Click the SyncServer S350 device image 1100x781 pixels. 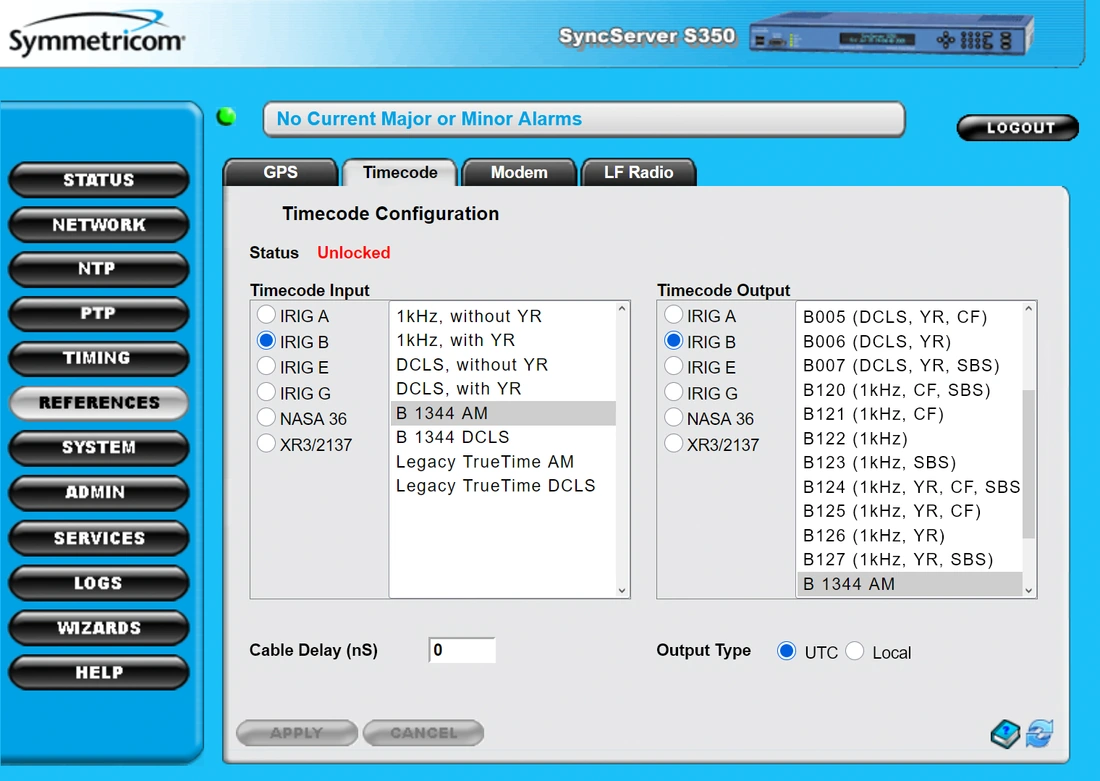(890, 39)
